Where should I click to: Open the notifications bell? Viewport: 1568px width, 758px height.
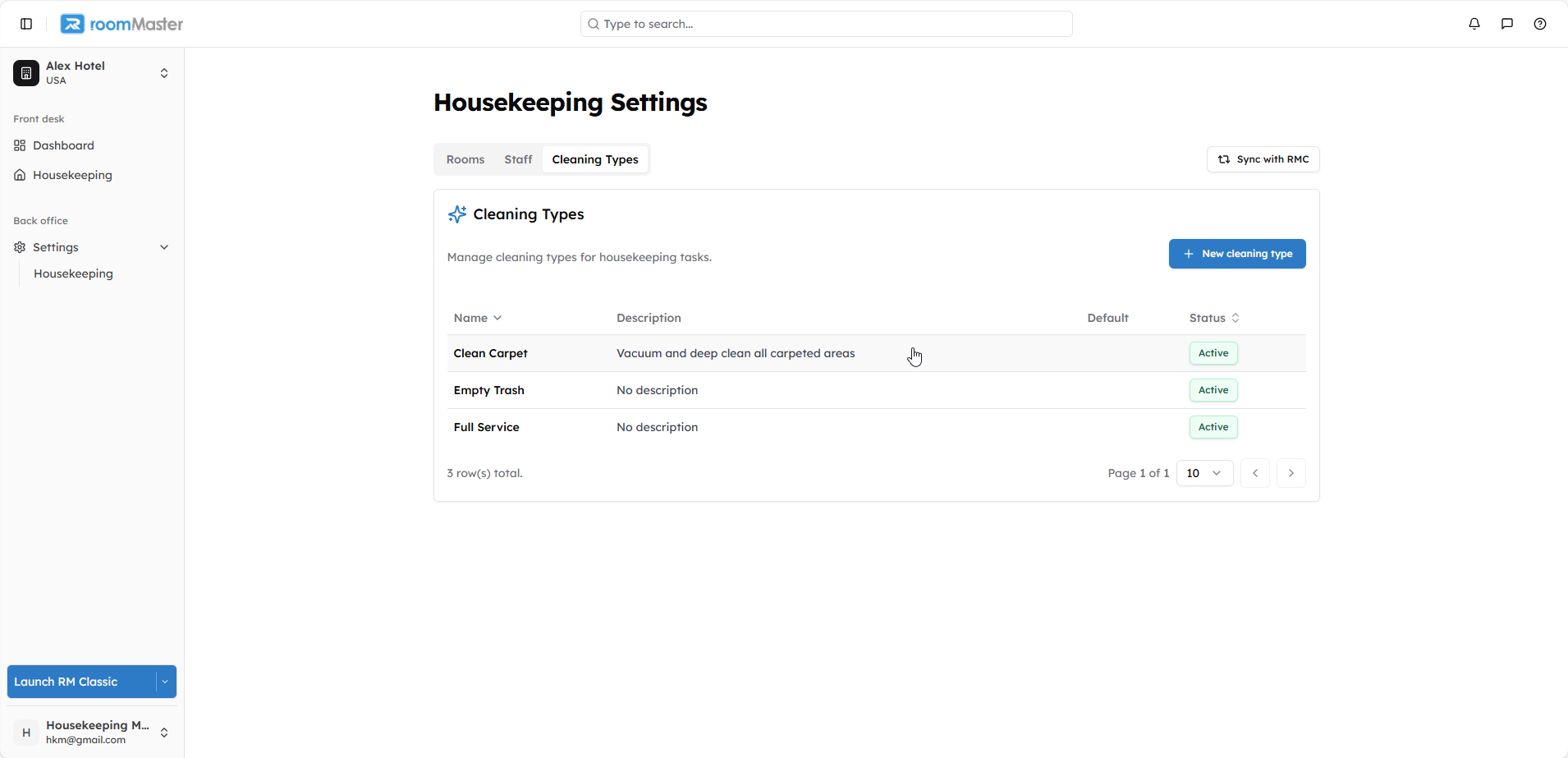pos(1474,24)
